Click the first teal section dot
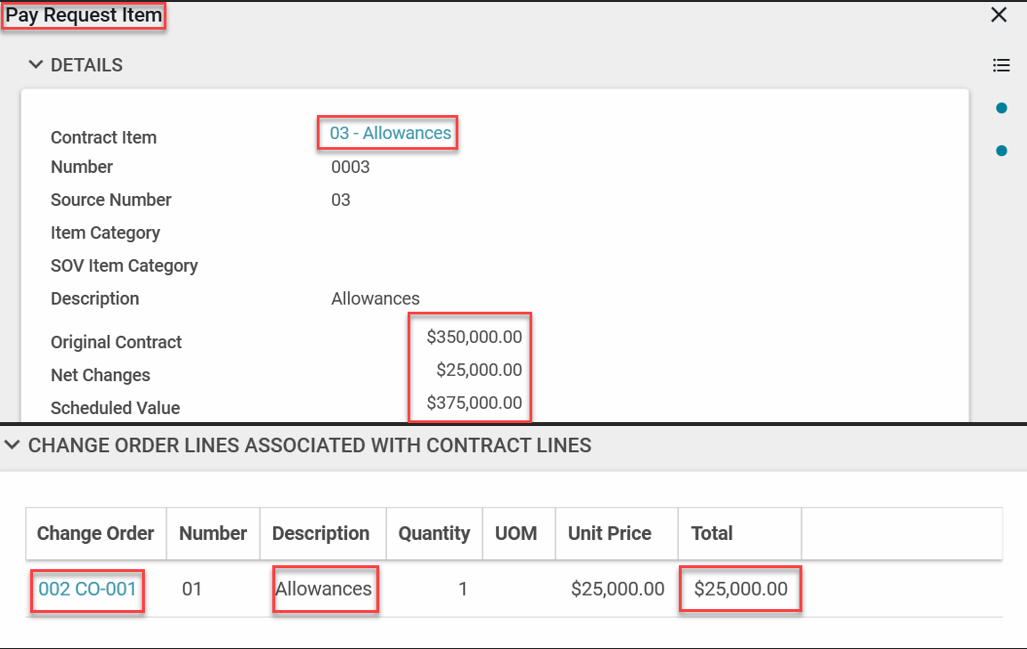This screenshot has height=649, width=1027. coord(1001,108)
